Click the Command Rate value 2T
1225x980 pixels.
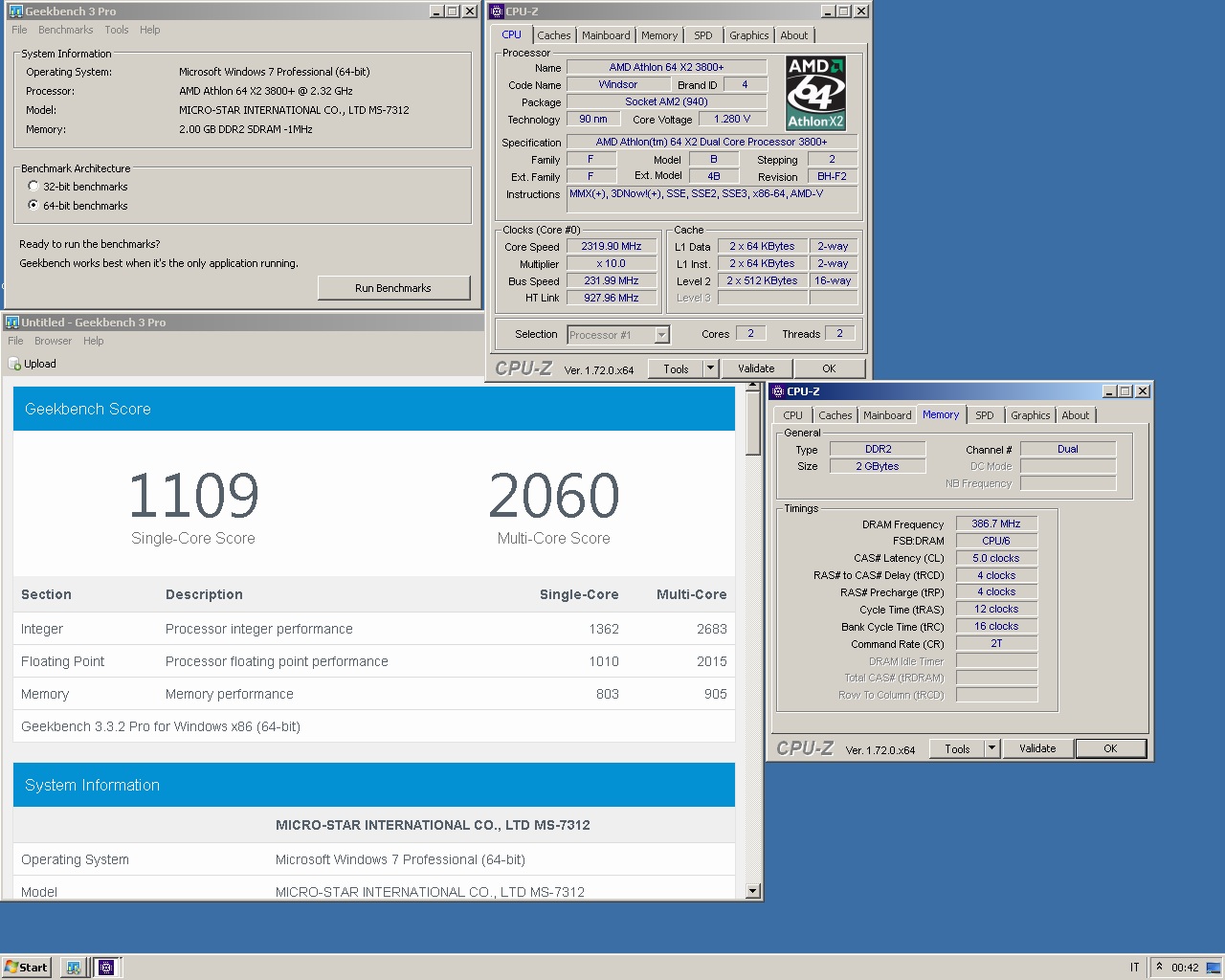pos(996,643)
